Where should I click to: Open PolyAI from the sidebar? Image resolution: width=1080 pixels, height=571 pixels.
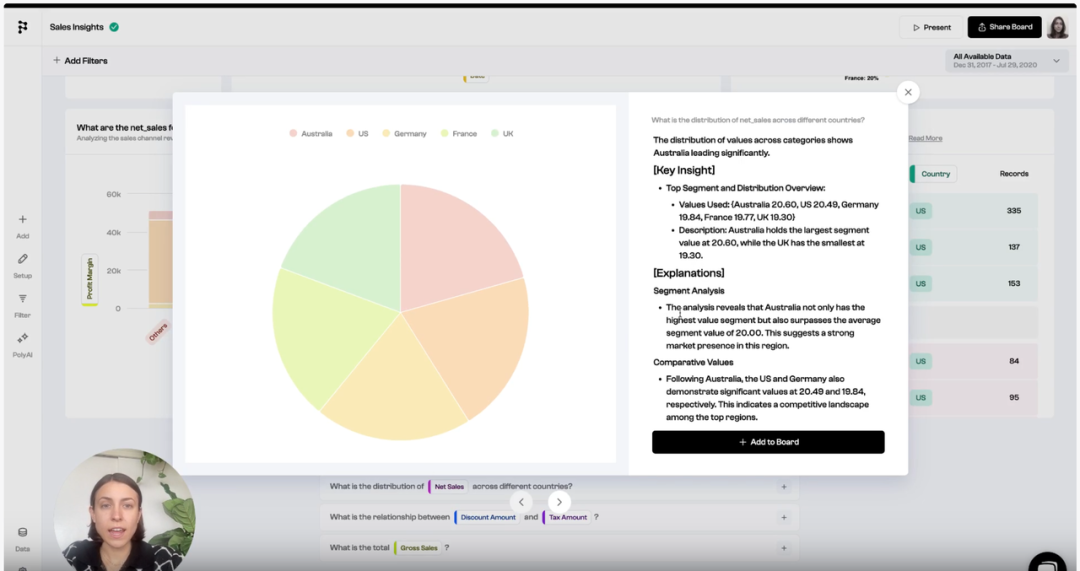click(x=22, y=339)
